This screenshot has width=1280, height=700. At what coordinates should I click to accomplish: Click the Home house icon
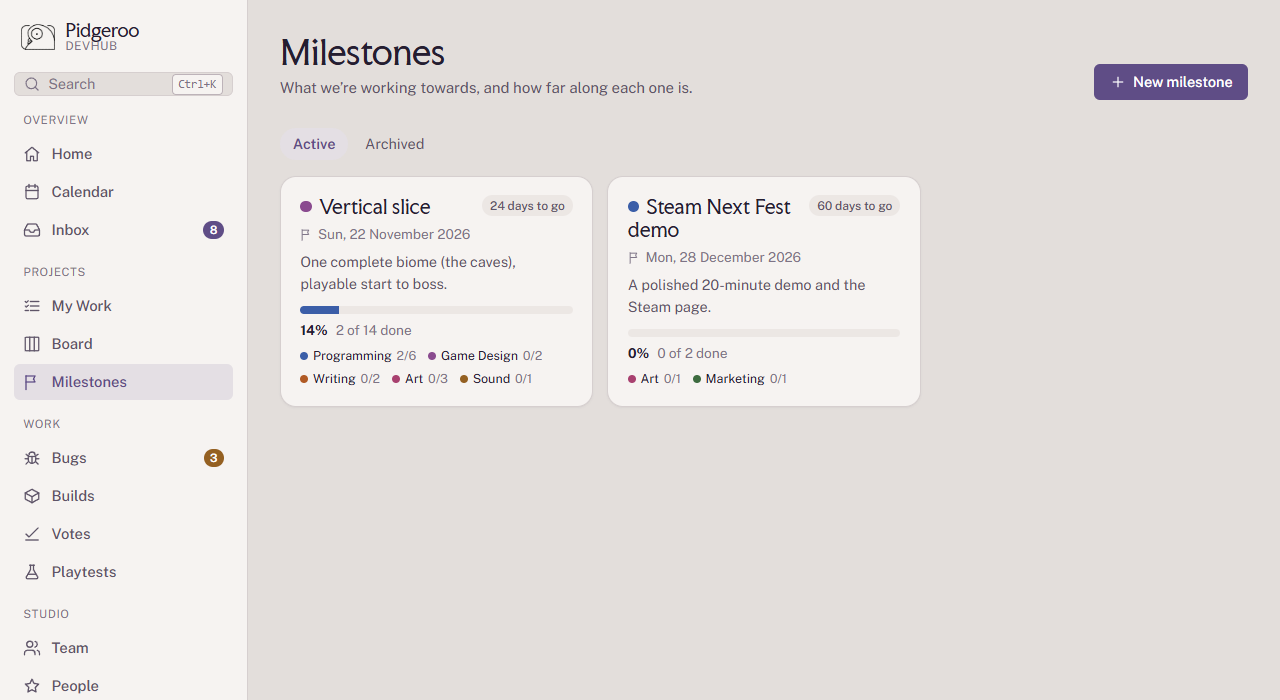tap(32, 154)
